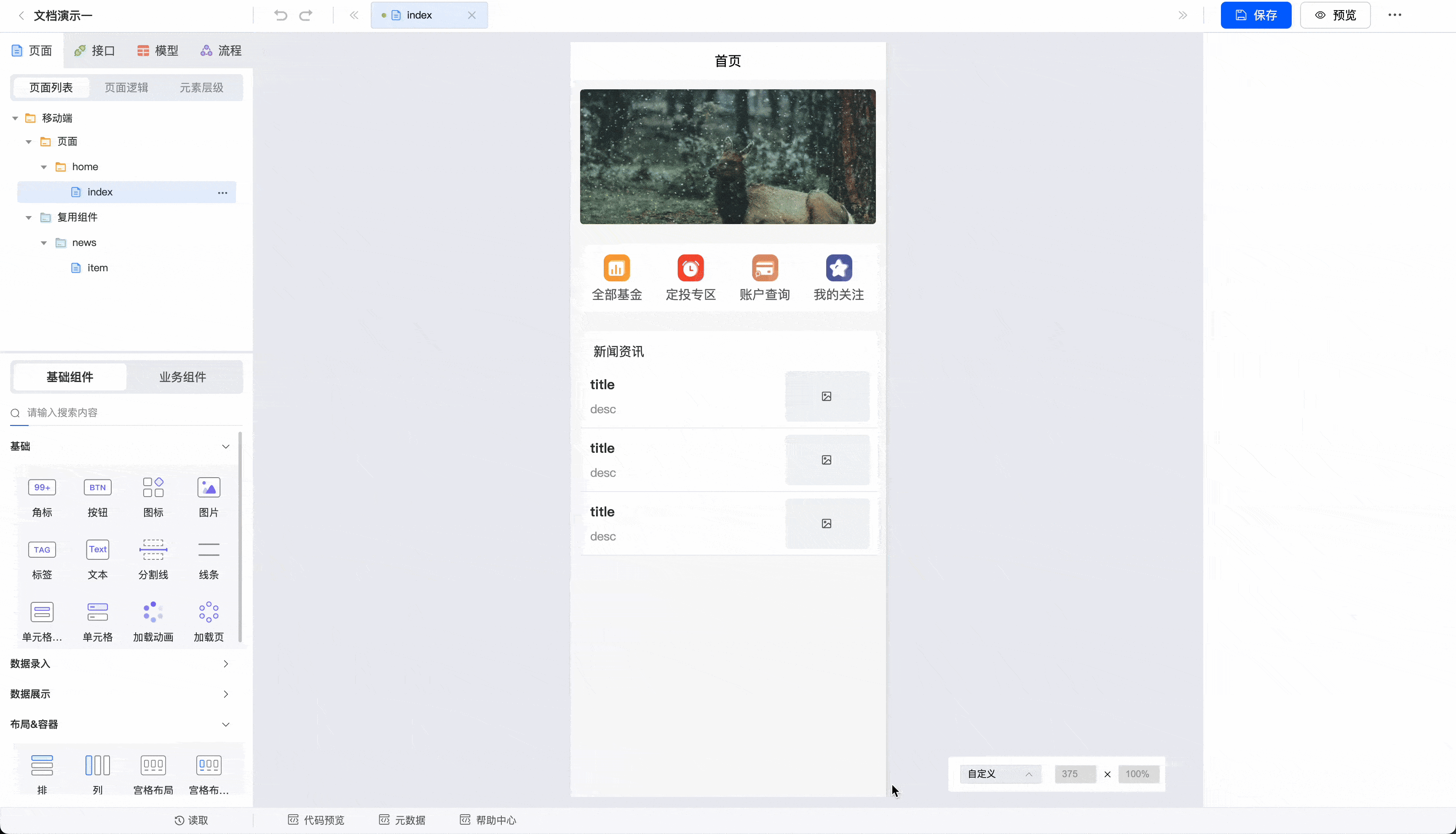
Task: Switch to the 接口 tab
Action: pyautogui.click(x=94, y=50)
